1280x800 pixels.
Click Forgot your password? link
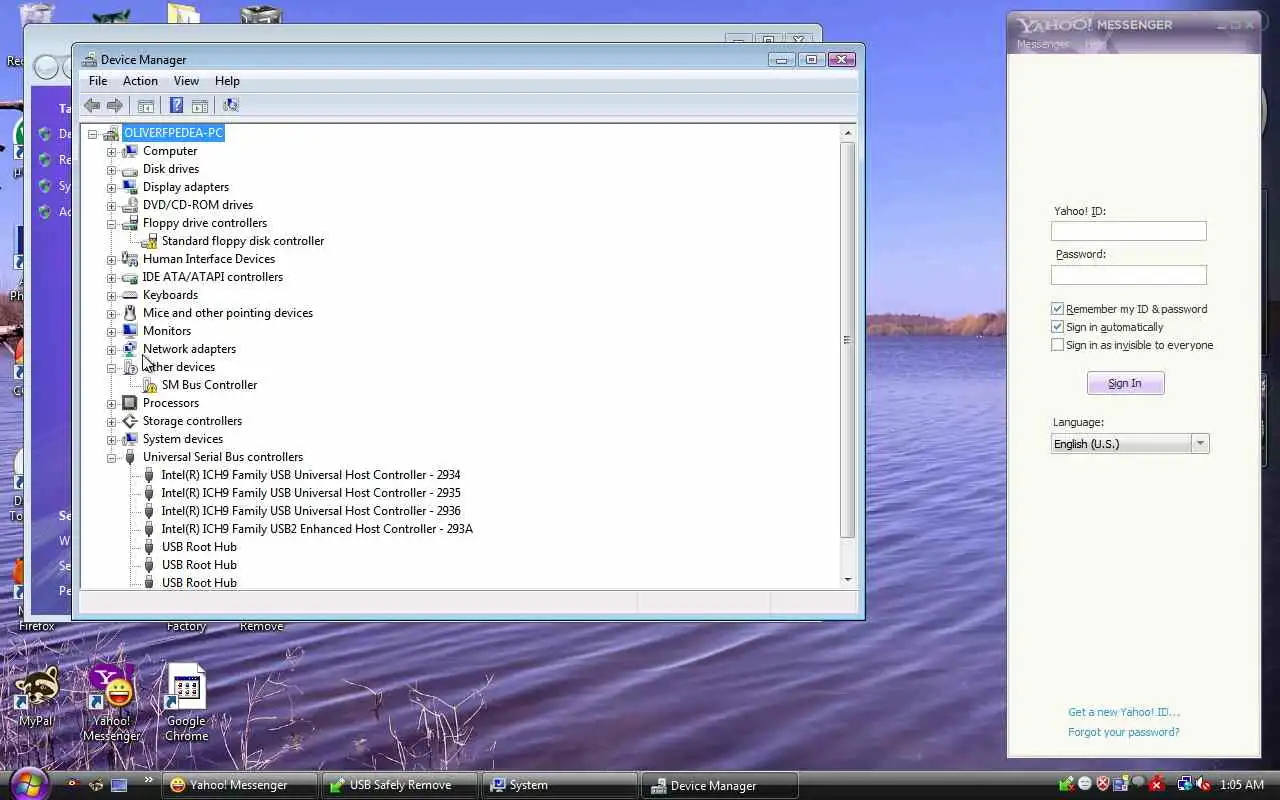click(x=1124, y=732)
